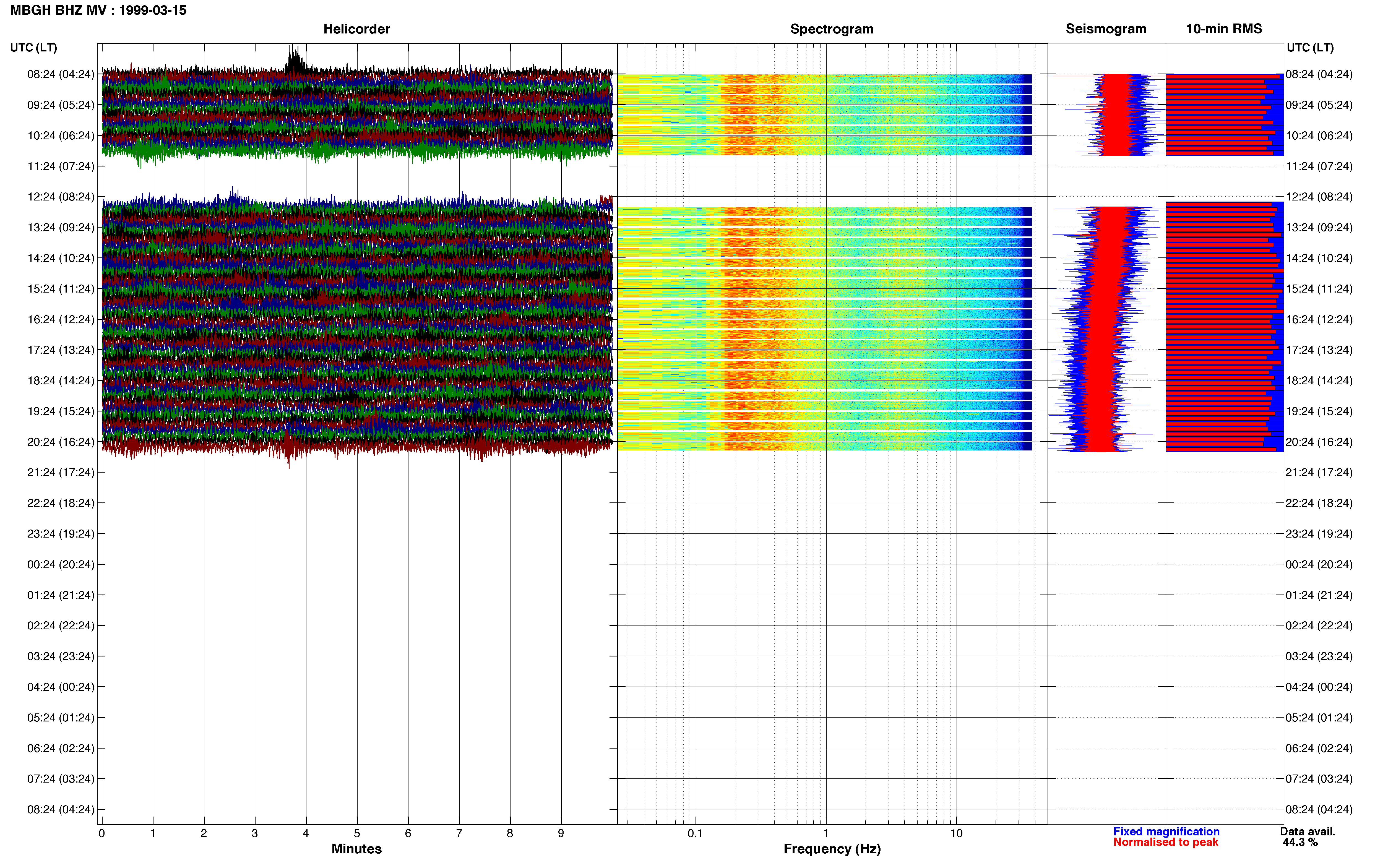Click '12:24 (08:24)' label beside the Helicorder
The image size is (1388, 868).
(x=61, y=197)
